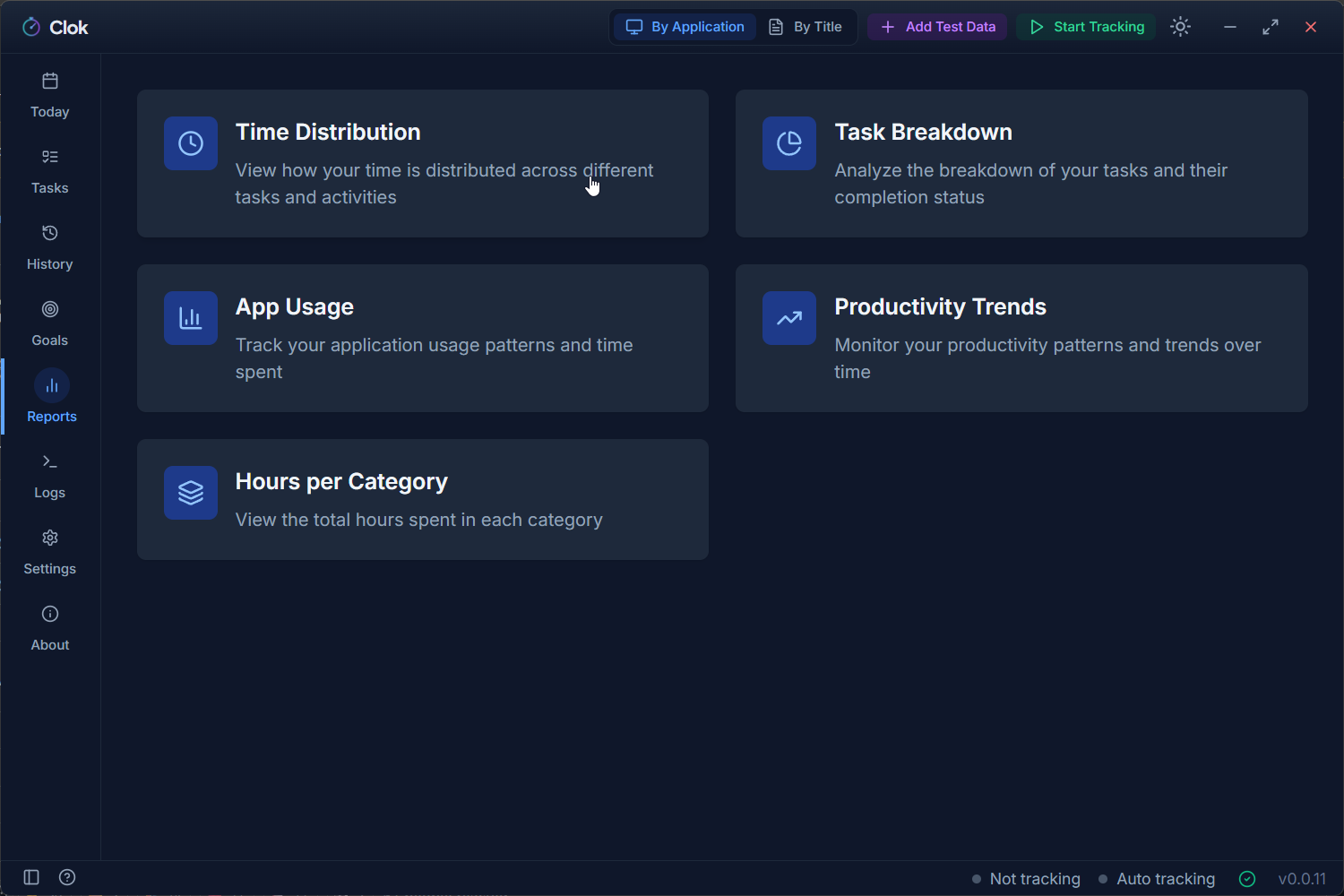Click the Not tracking status indicator

click(1027, 879)
